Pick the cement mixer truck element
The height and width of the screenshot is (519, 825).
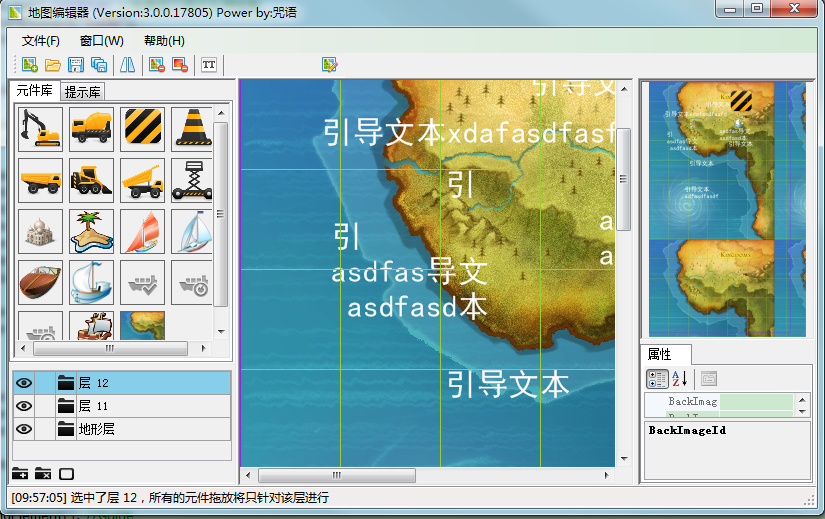pyautogui.click(x=91, y=128)
